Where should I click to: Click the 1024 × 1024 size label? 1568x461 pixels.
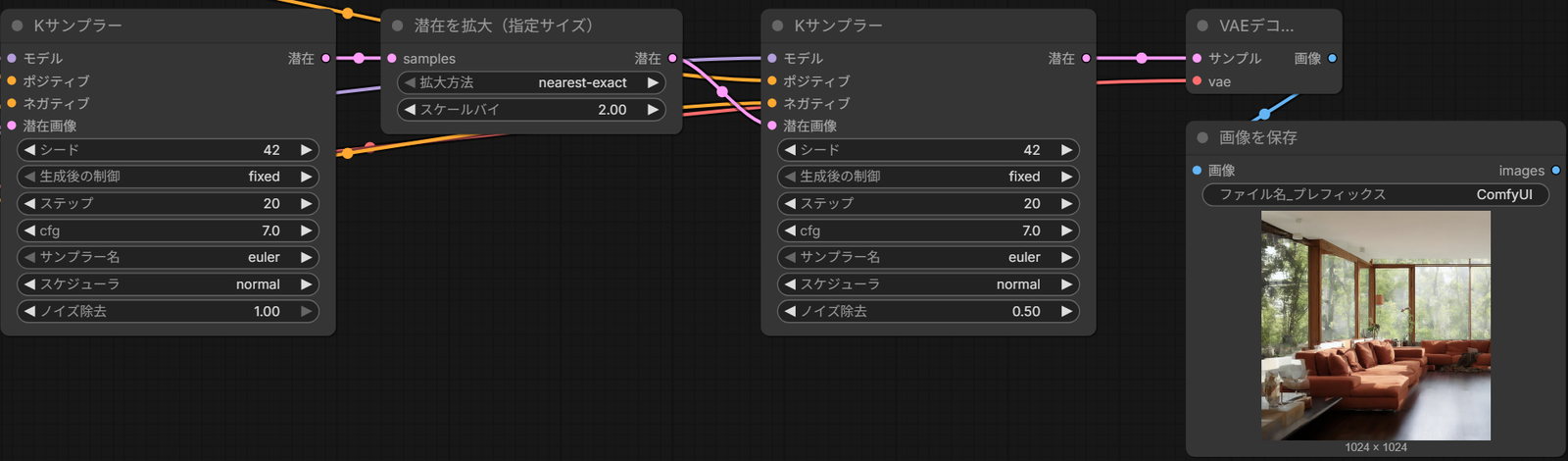pos(1376,447)
